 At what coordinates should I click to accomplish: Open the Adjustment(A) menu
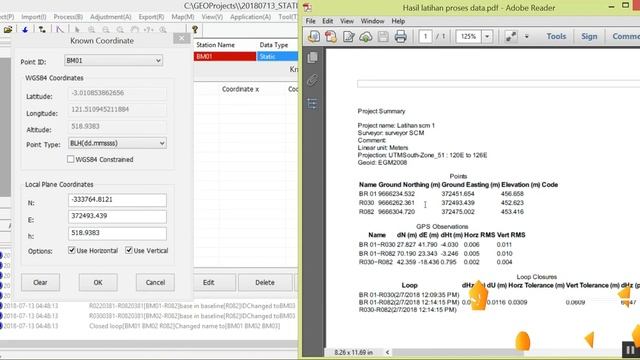click(x=111, y=17)
